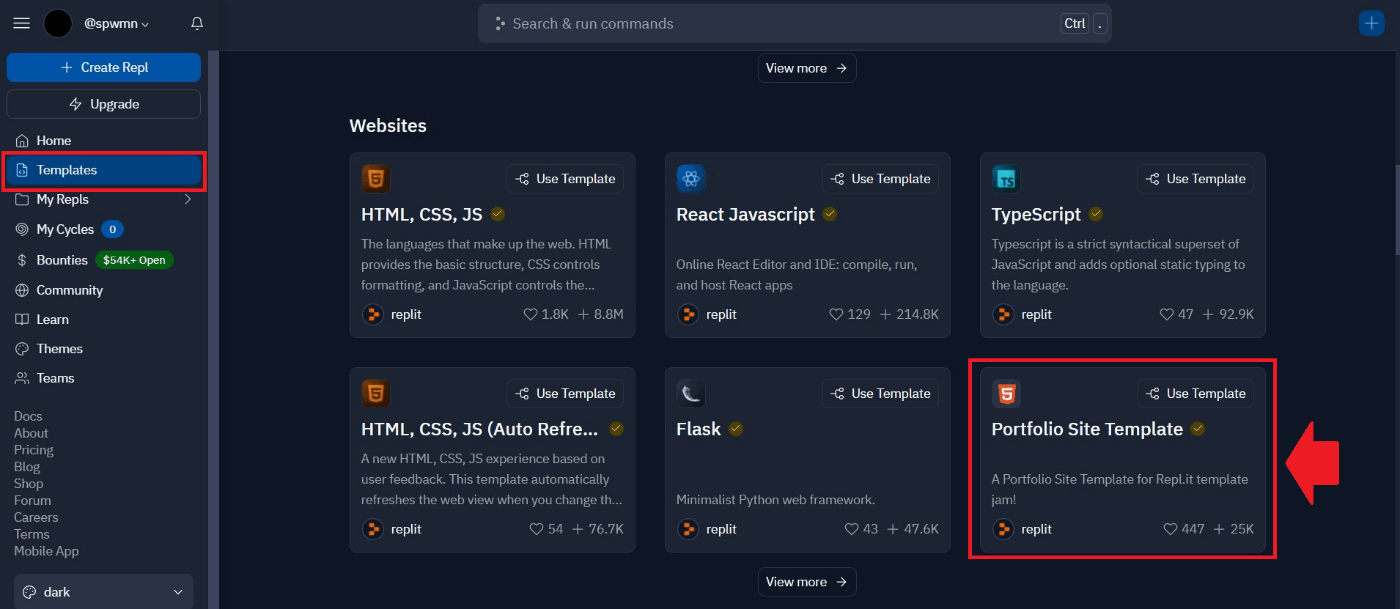
Task: Use Template for HTML, CSS, JS
Action: (x=565, y=179)
